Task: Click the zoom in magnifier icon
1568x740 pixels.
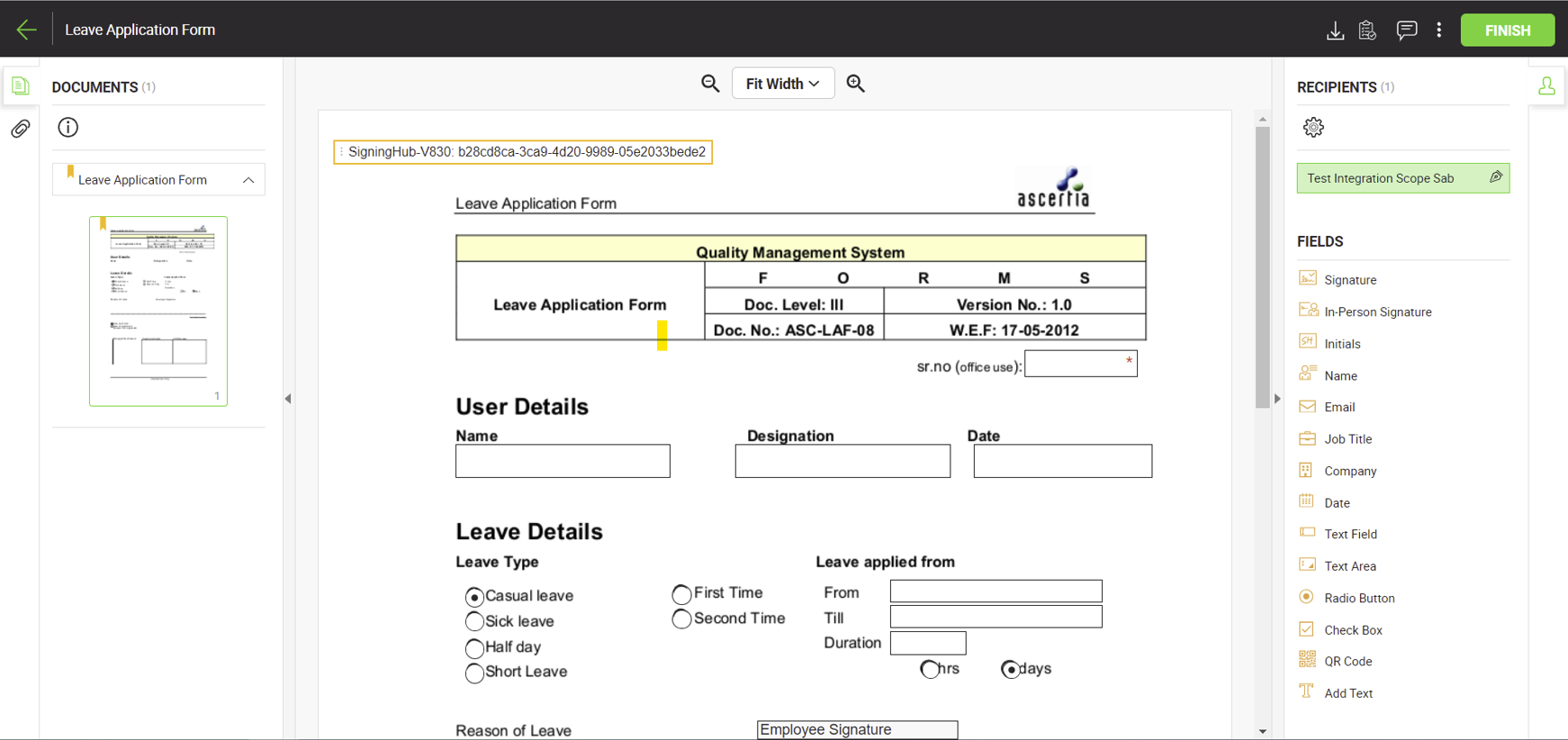Action: click(x=855, y=84)
